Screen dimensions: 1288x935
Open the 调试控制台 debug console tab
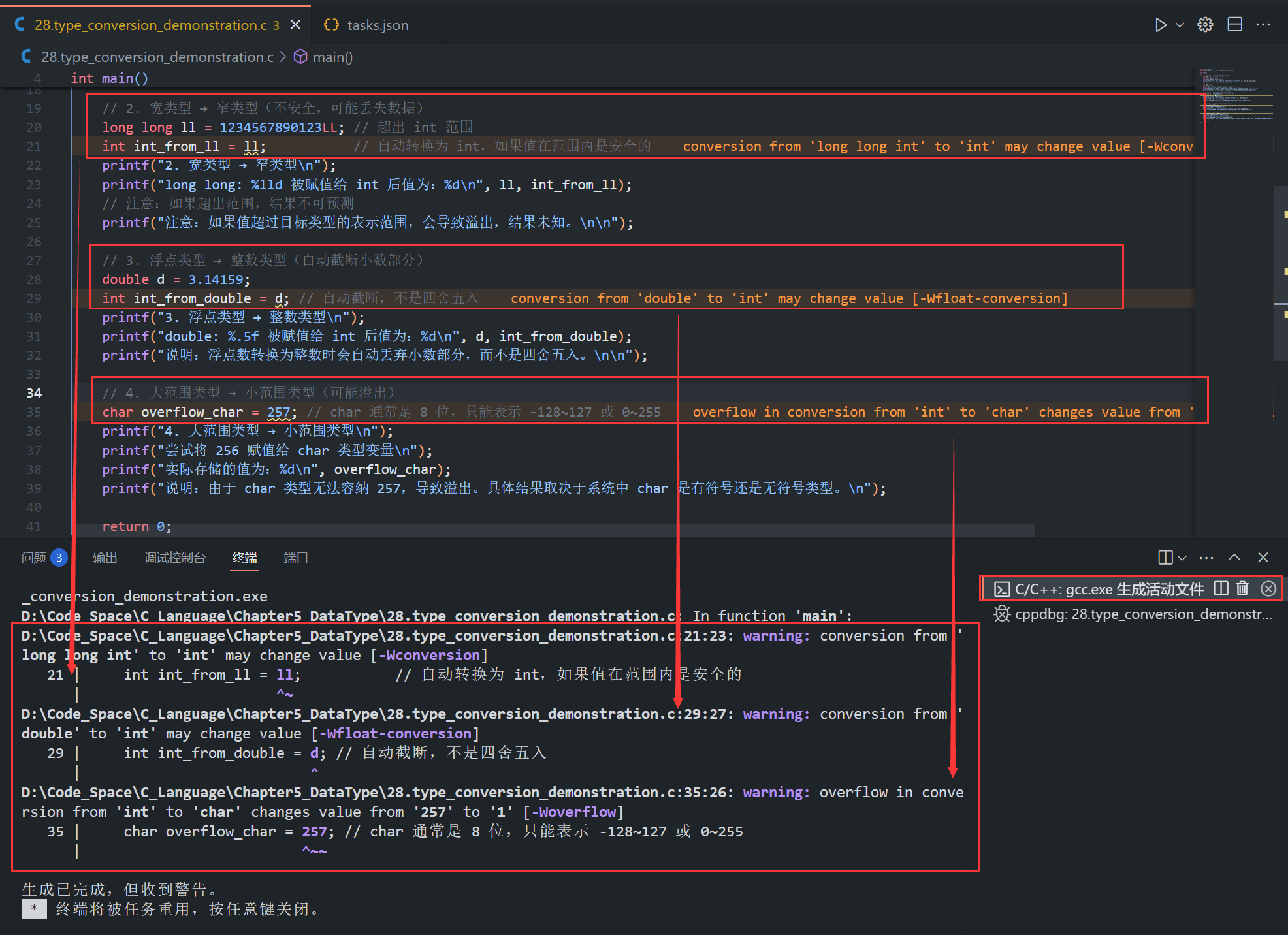174,558
